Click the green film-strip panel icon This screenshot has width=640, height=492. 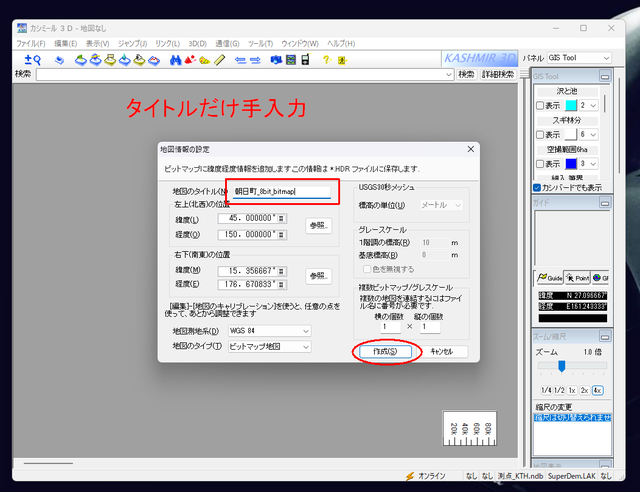click(x=291, y=60)
